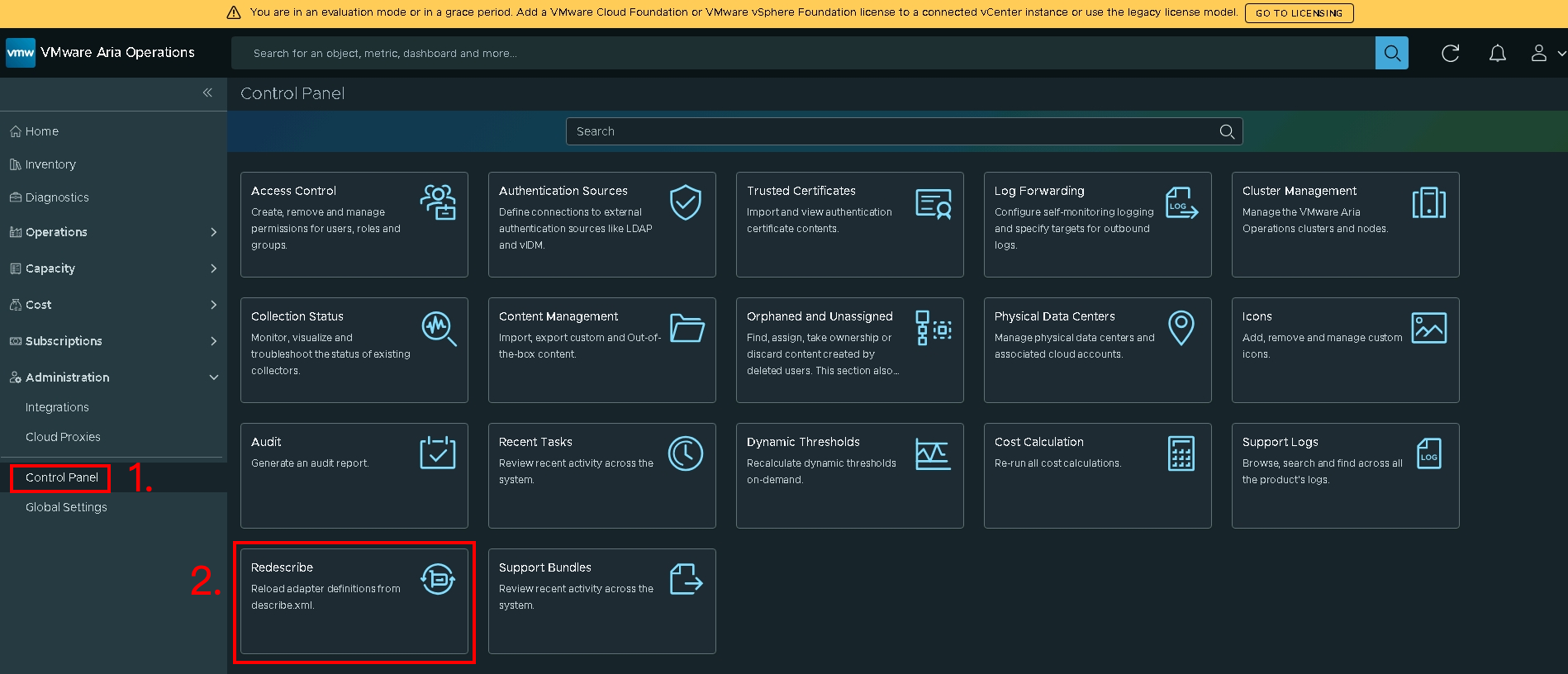Click the Capacity label in sidebar
Image resolution: width=1568 pixels, height=674 pixels.
point(50,268)
